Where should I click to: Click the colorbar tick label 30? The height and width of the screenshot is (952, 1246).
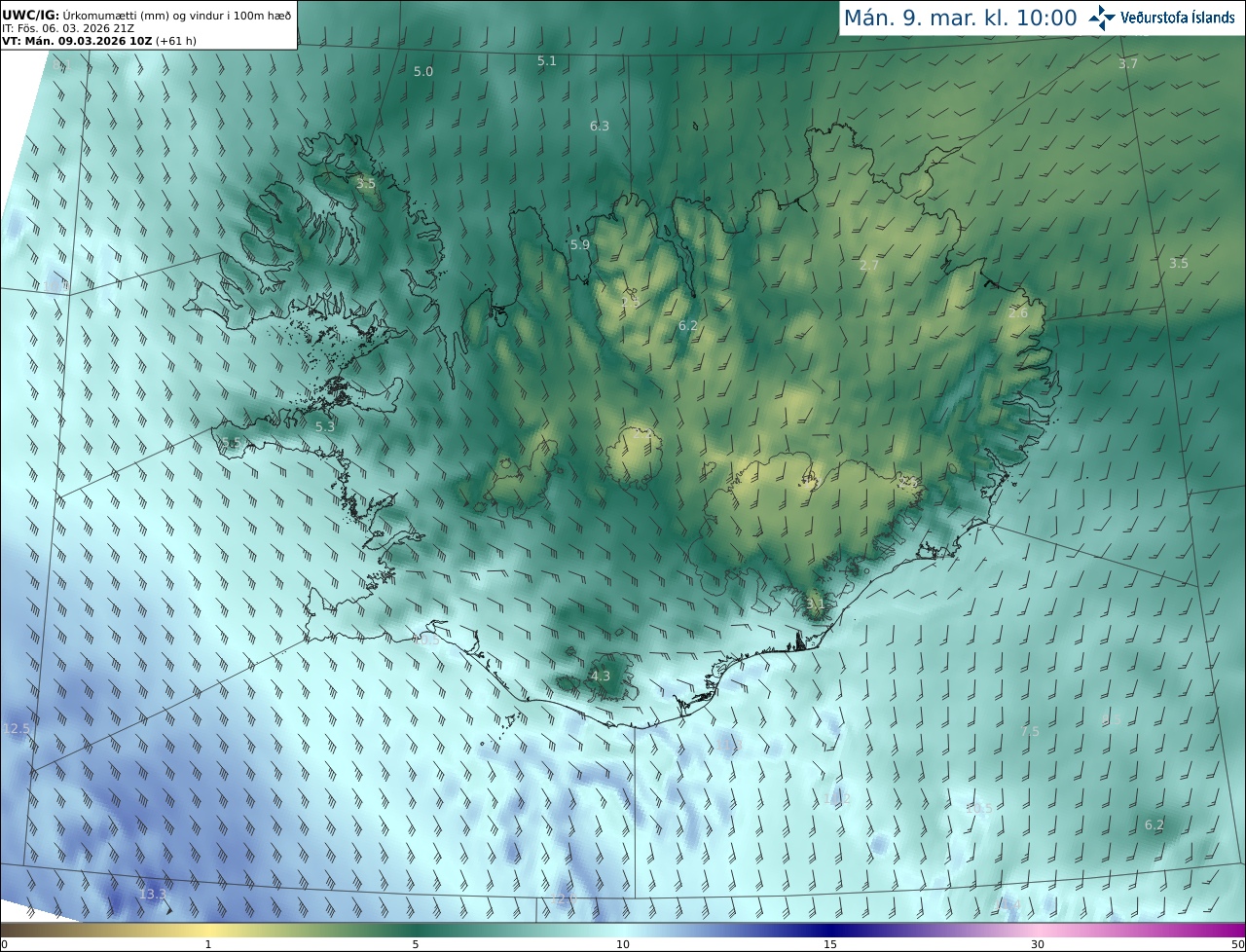(1038, 944)
